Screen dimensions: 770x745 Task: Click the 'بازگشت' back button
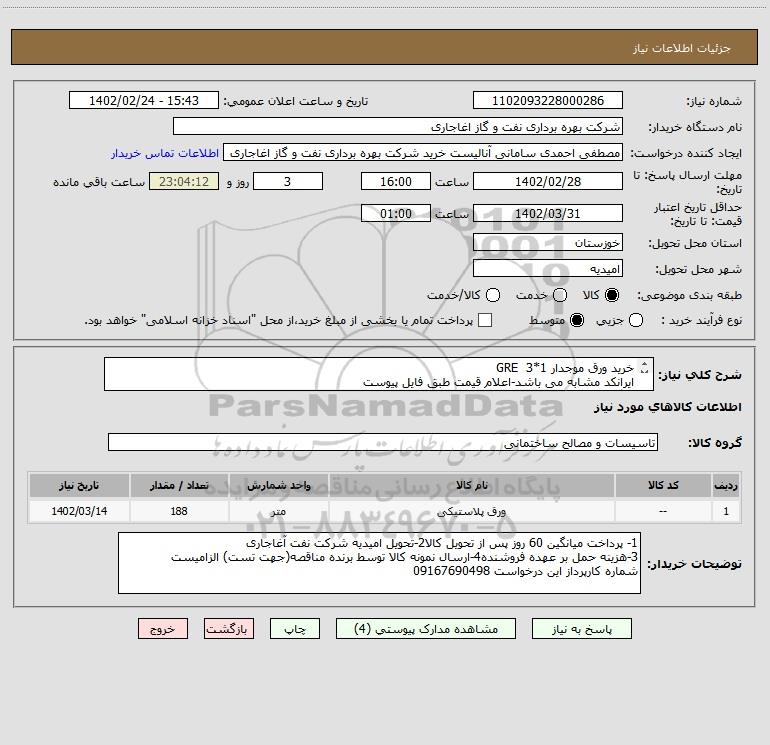pos(229,629)
